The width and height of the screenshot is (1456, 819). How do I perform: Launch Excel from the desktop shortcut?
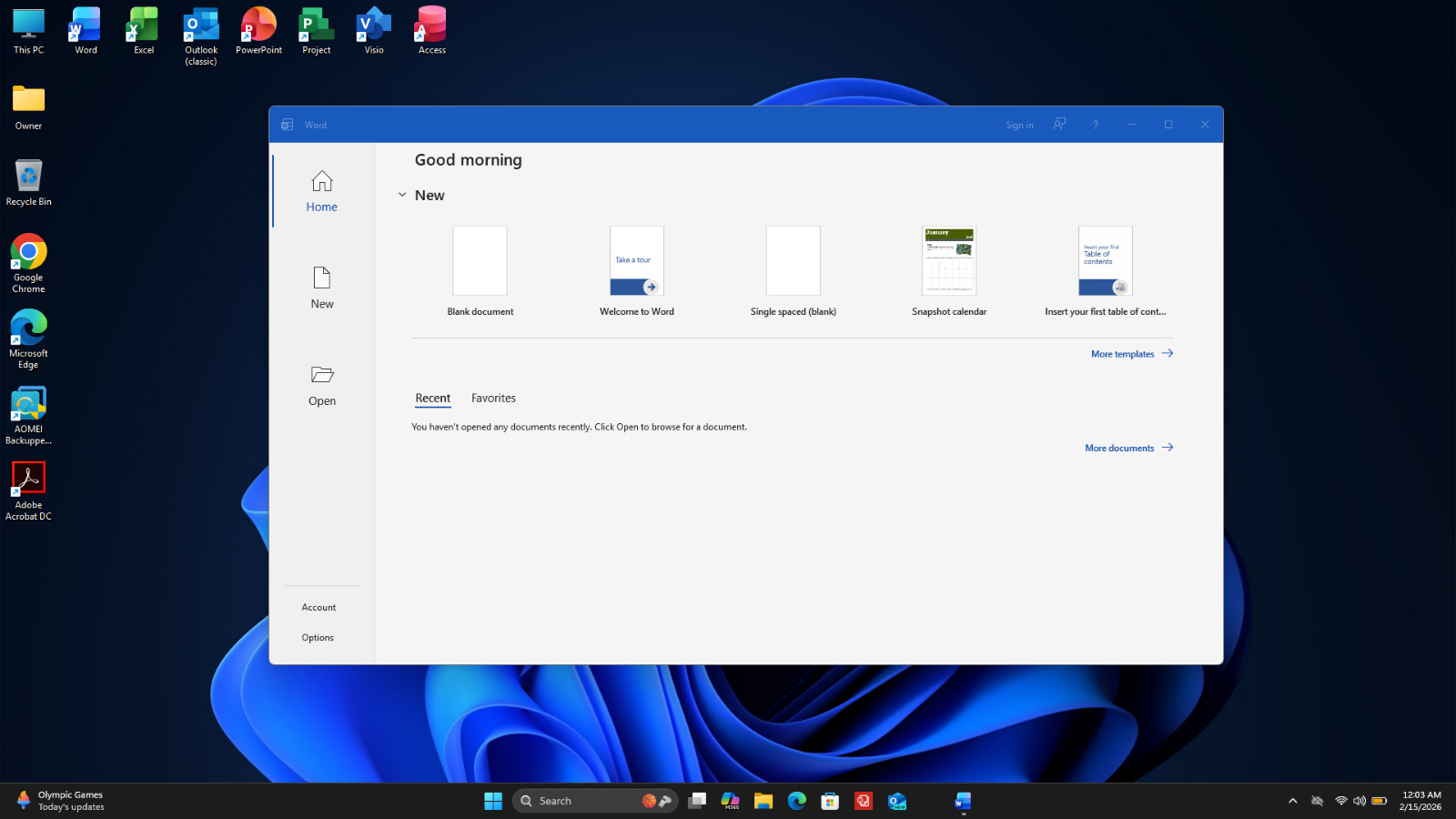click(144, 31)
